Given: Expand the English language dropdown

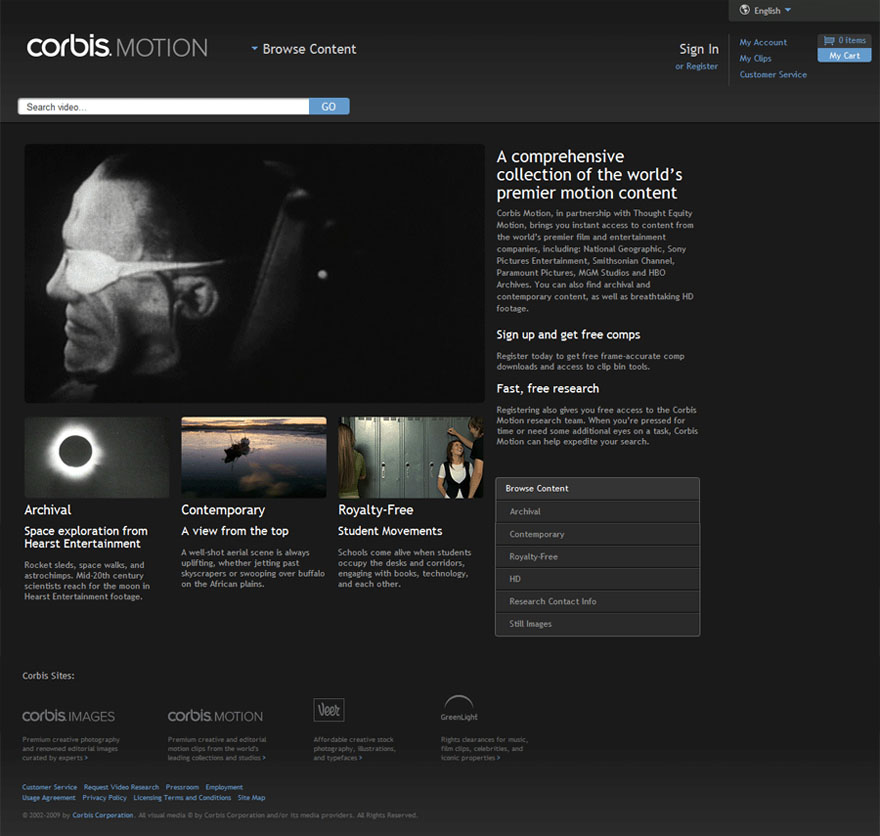Looking at the screenshot, I should pyautogui.click(x=773, y=11).
